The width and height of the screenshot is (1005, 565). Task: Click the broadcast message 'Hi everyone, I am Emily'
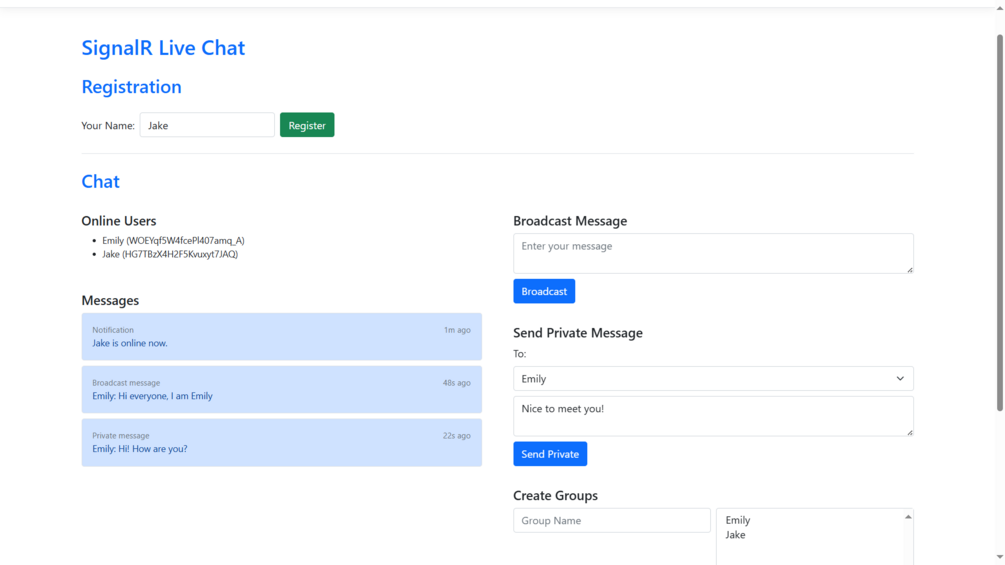(281, 389)
